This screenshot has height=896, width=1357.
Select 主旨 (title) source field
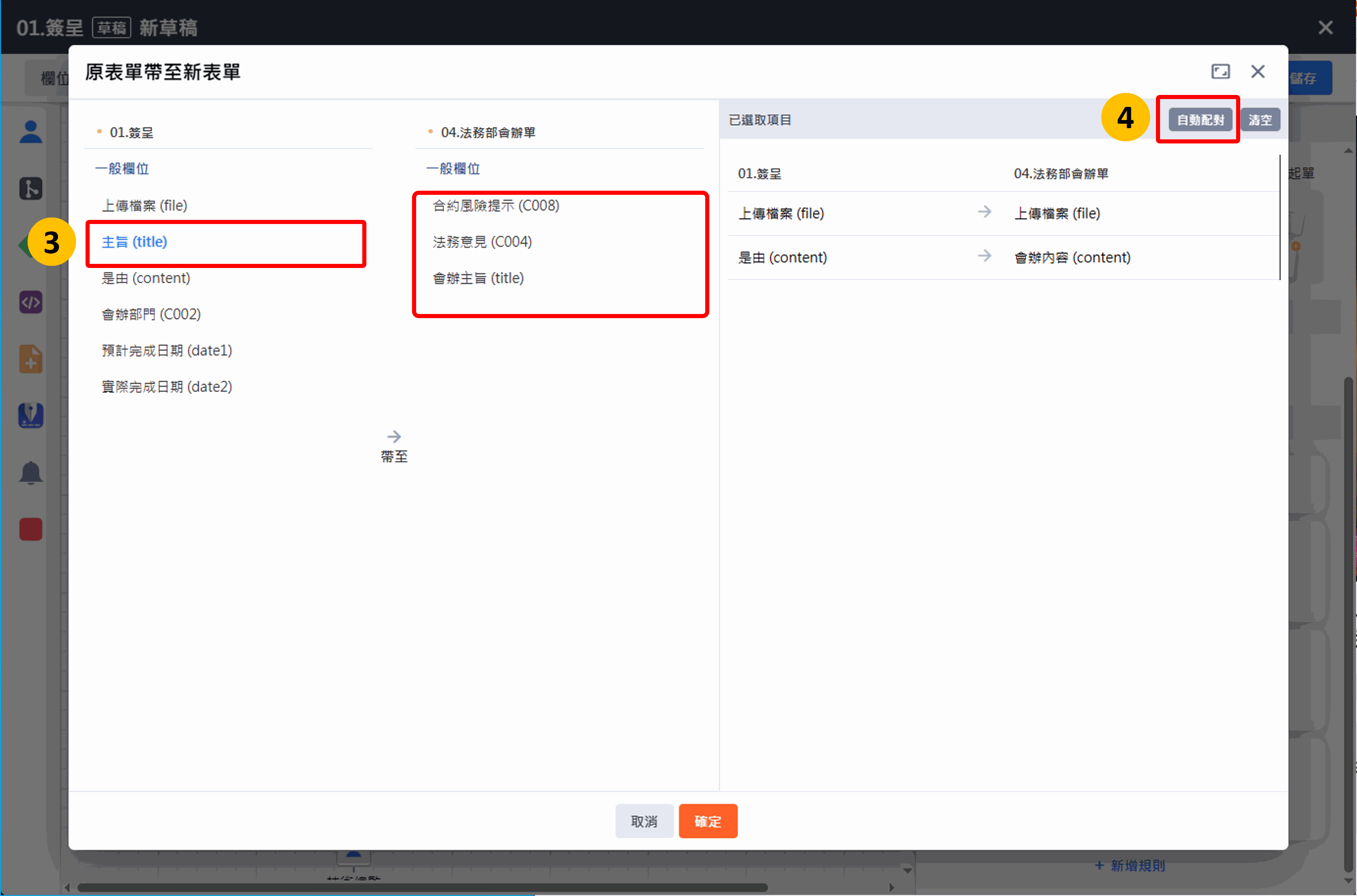134,242
